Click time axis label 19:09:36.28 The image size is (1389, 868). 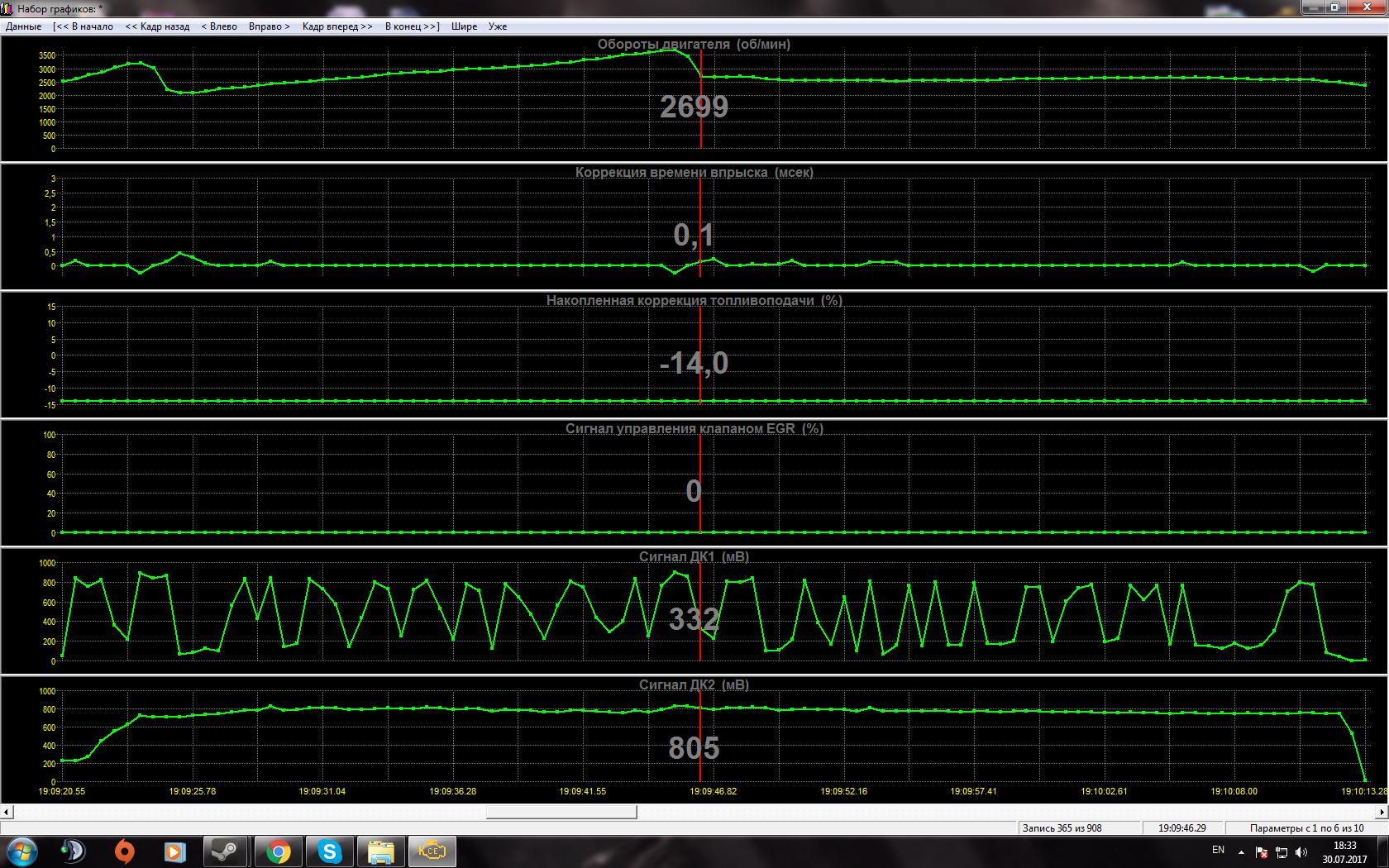pyautogui.click(x=453, y=791)
